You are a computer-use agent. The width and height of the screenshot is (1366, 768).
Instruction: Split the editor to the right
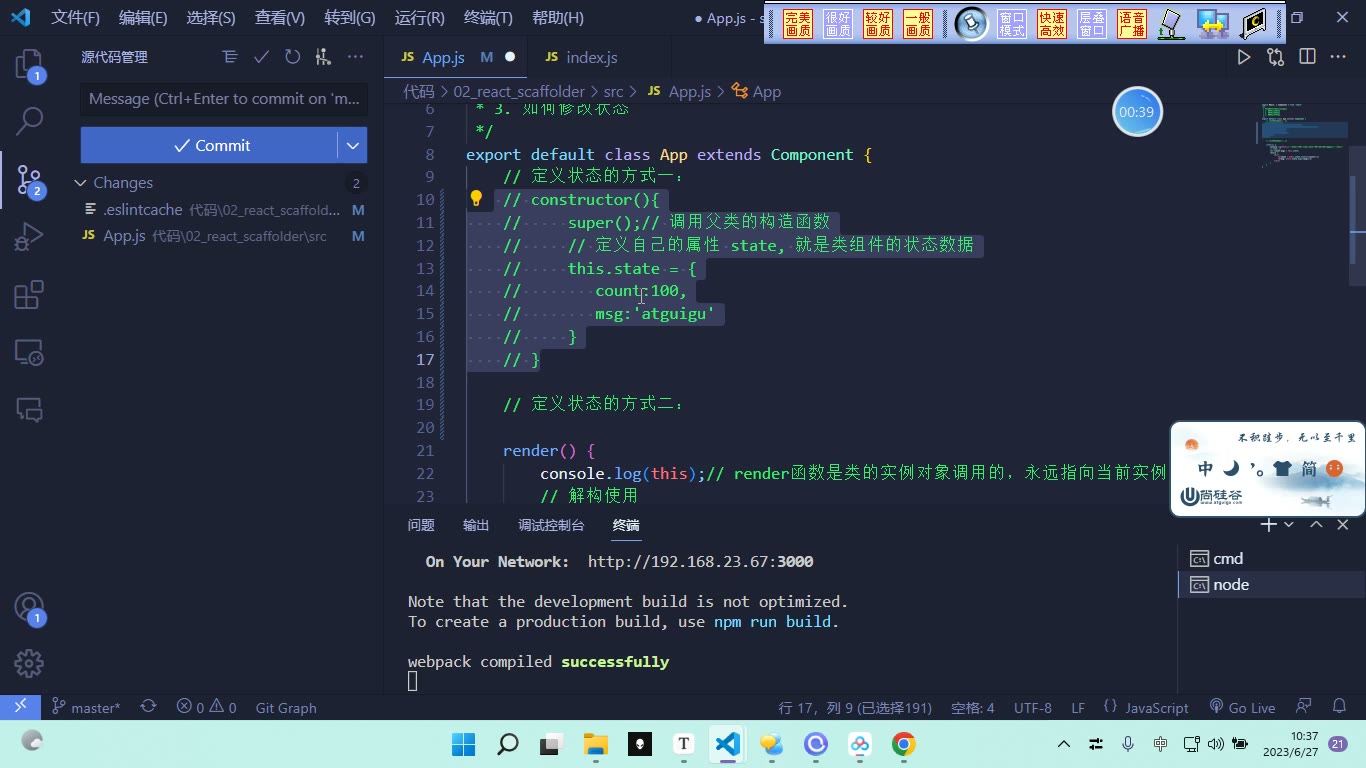1307,57
